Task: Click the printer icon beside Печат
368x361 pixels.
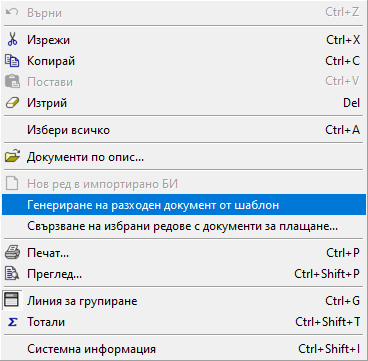Action: (12, 253)
